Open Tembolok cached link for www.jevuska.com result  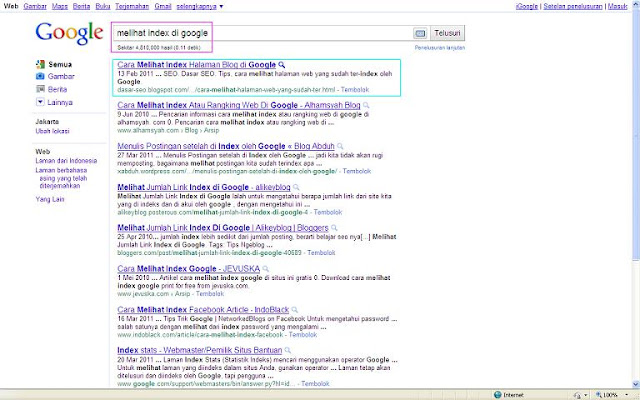click(210, 294)
